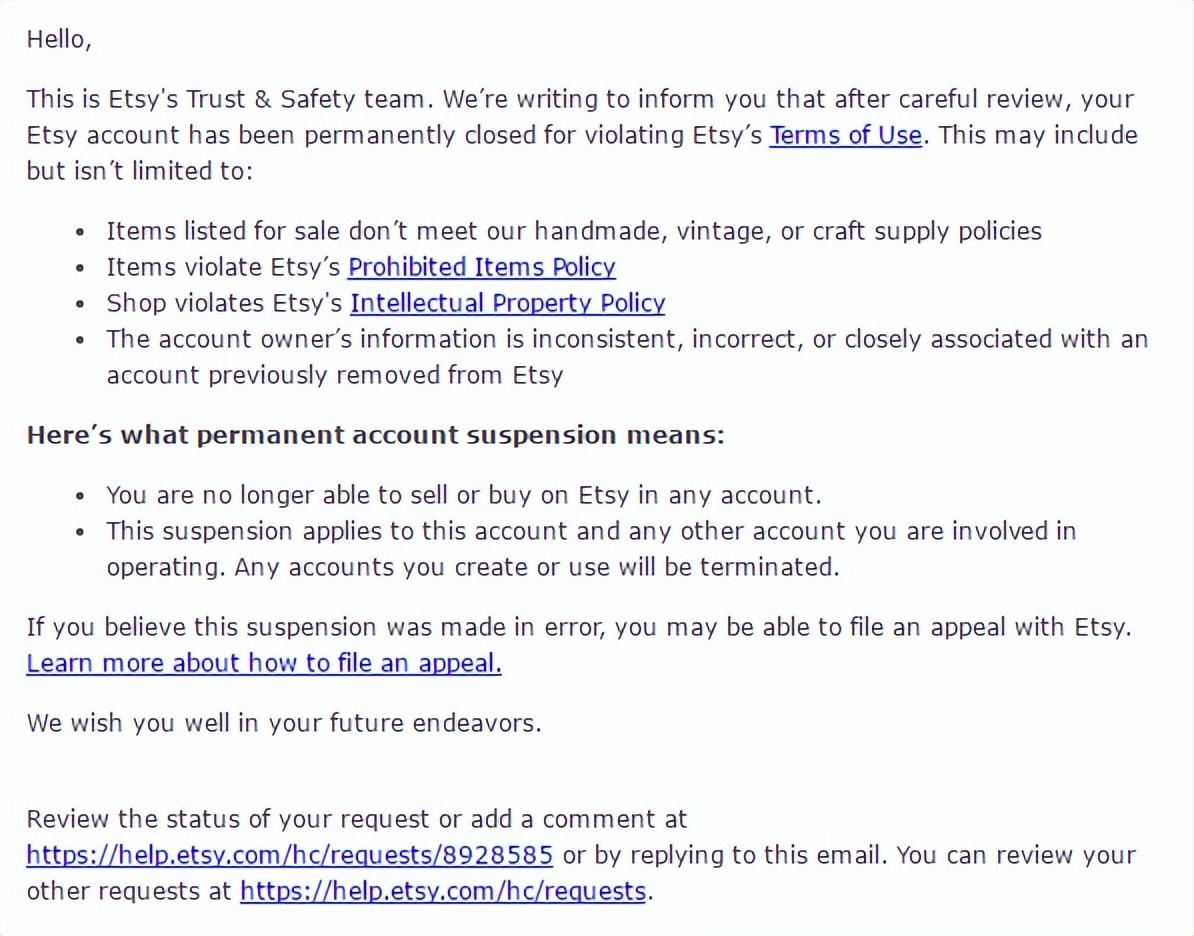Image resolution: width=1194 pixels, height=936 pixels.
Task: Click the 'suspension was made in error' sentence
Action: (578, 627)
